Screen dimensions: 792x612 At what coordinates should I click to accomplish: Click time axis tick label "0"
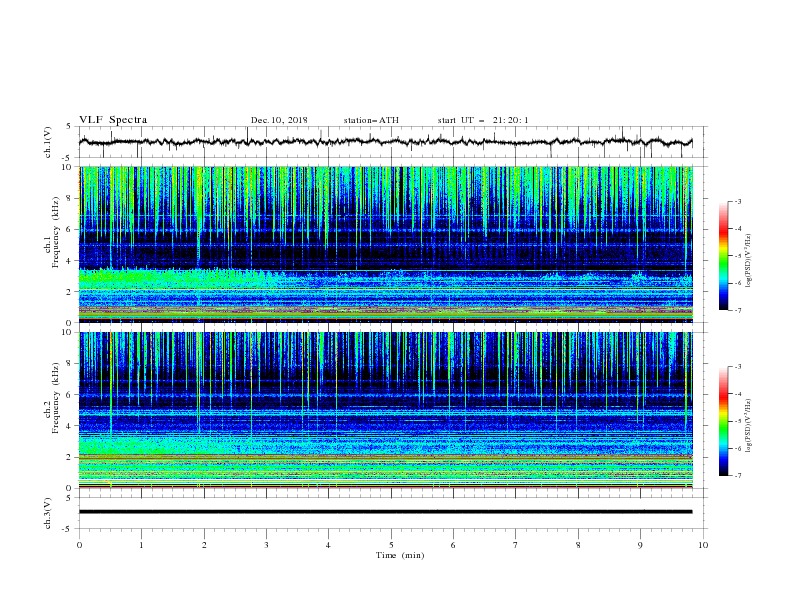(x=79, y=545)
